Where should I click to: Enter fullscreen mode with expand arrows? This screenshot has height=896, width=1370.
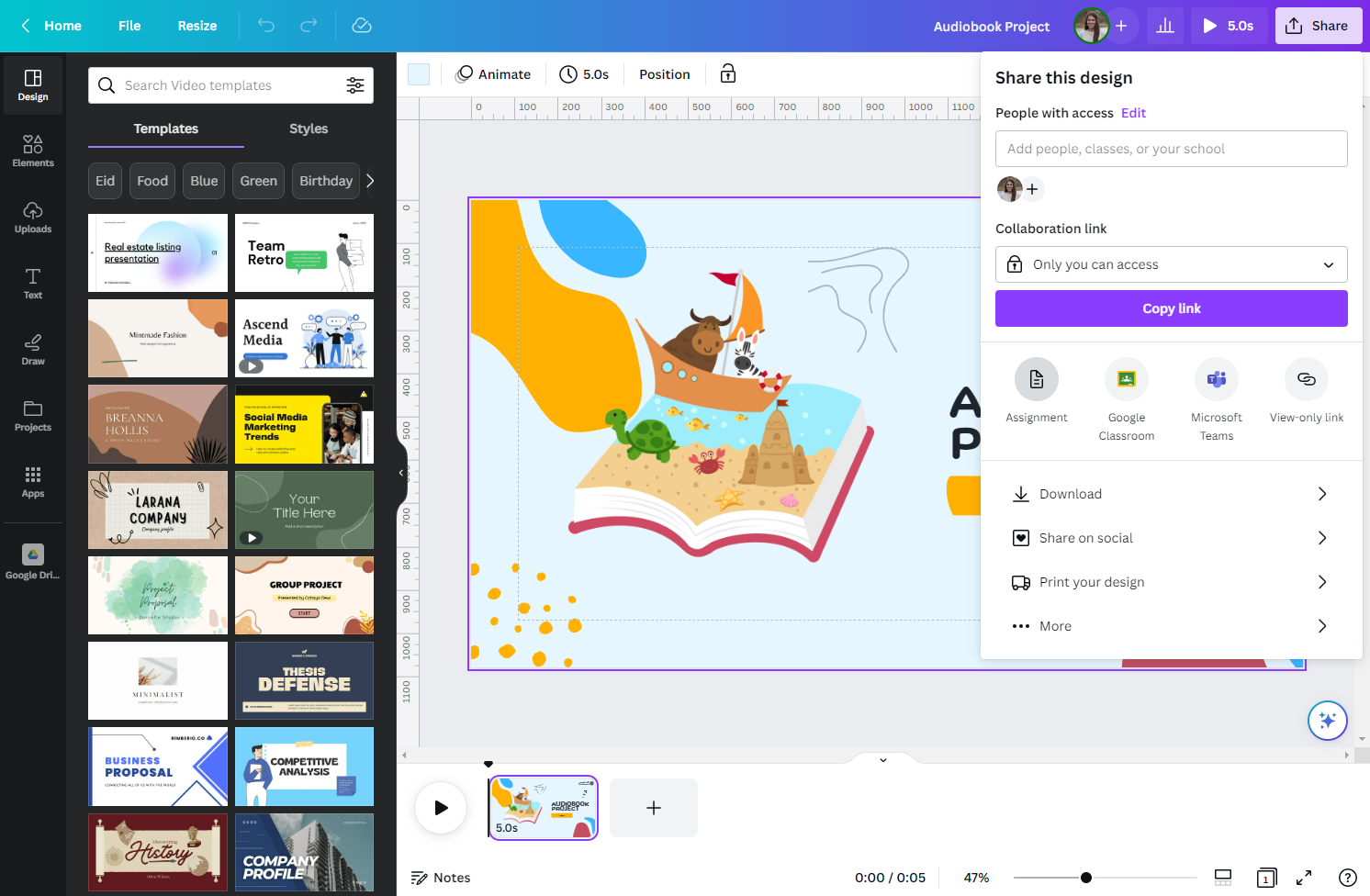[1304, 878]
